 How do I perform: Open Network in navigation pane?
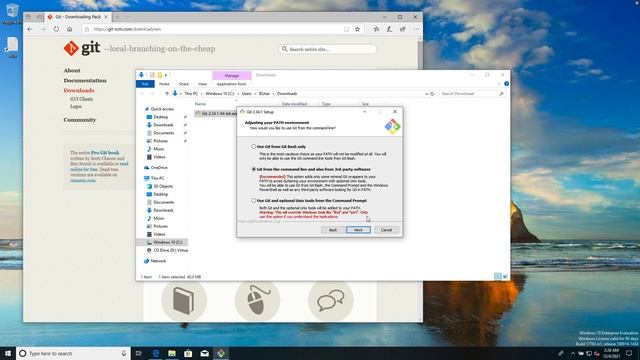(x=158, y=261)
